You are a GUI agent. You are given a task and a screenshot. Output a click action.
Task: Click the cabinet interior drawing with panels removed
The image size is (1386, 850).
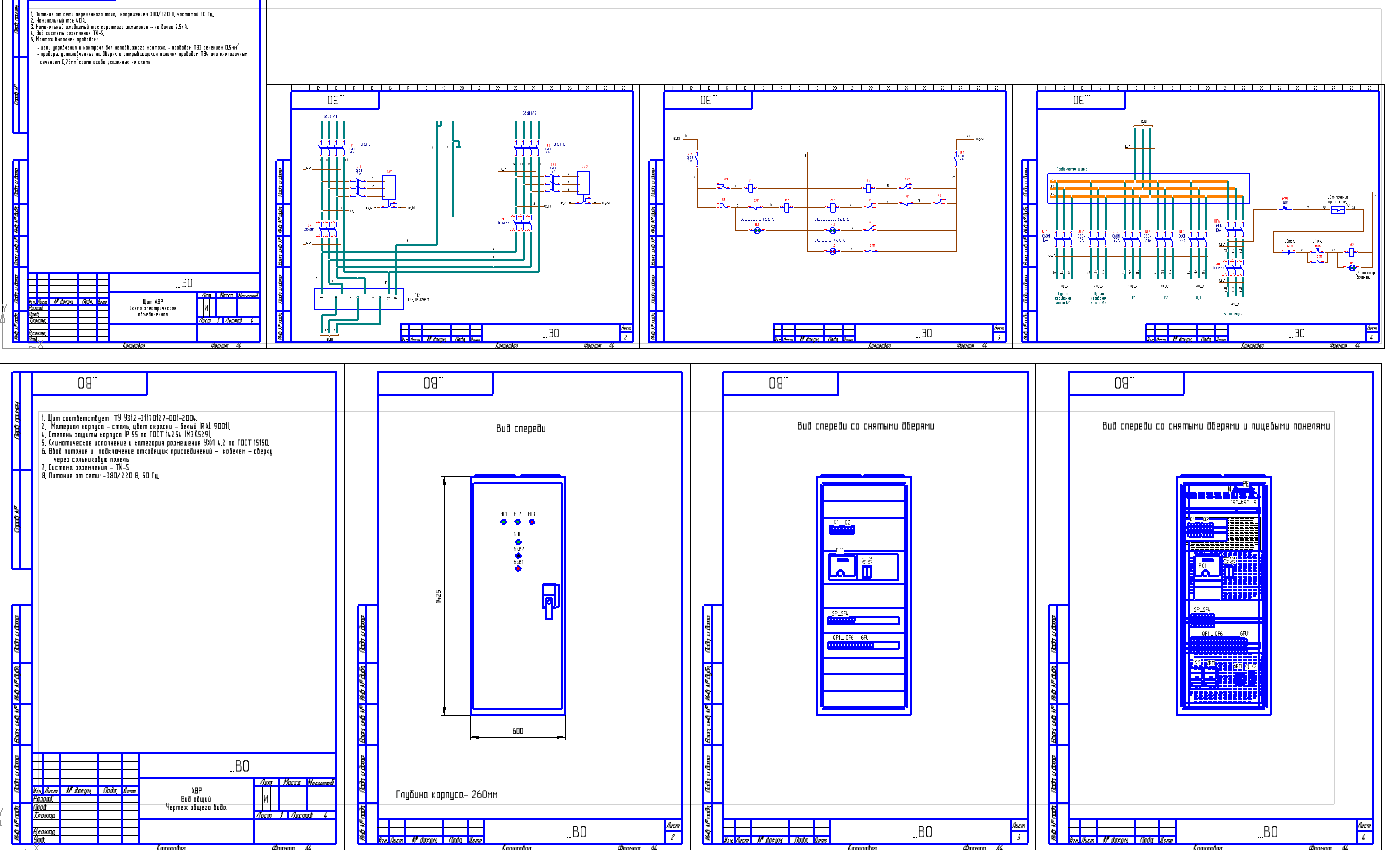click(x=1226, y=596)
